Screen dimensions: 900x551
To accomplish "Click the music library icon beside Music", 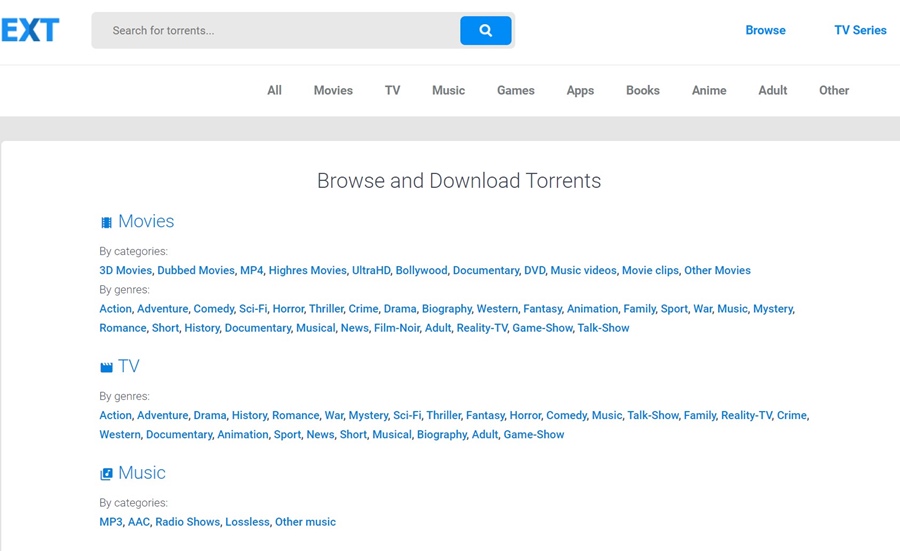I will (106, 474).
